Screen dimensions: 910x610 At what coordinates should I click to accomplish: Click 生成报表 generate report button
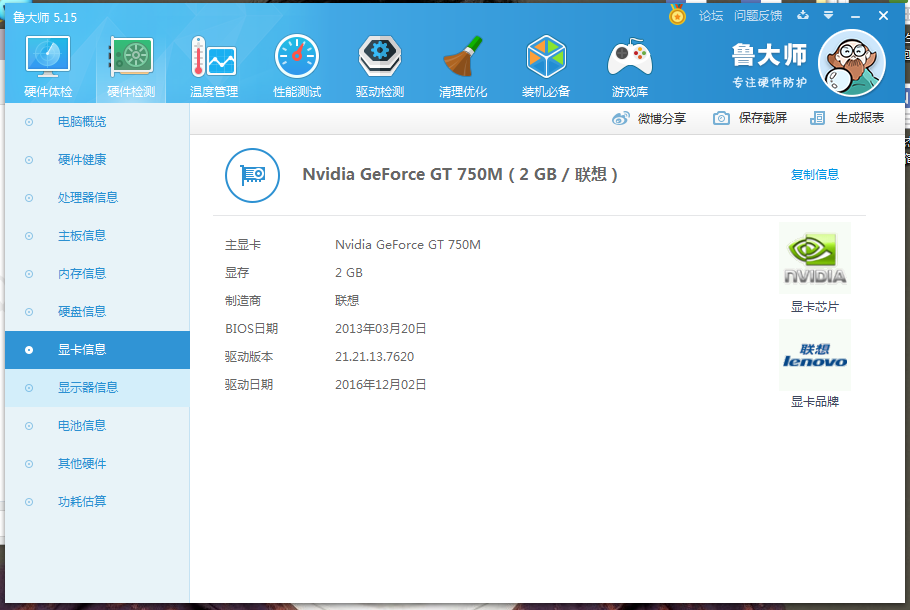860,118
